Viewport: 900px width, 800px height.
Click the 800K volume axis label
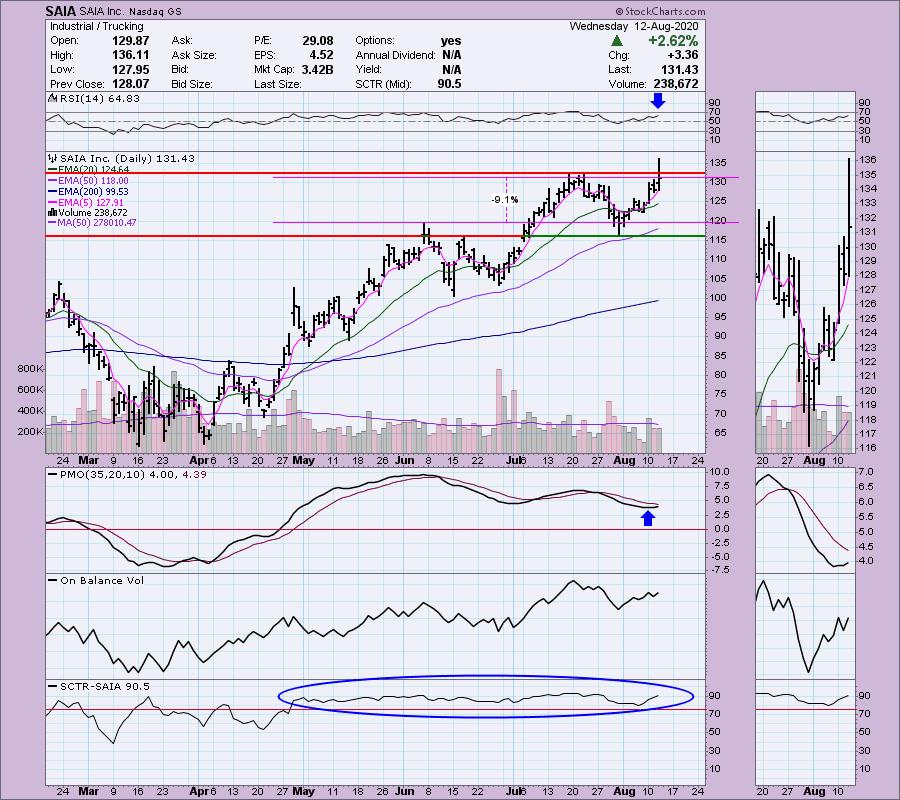(x=30, y=368)
